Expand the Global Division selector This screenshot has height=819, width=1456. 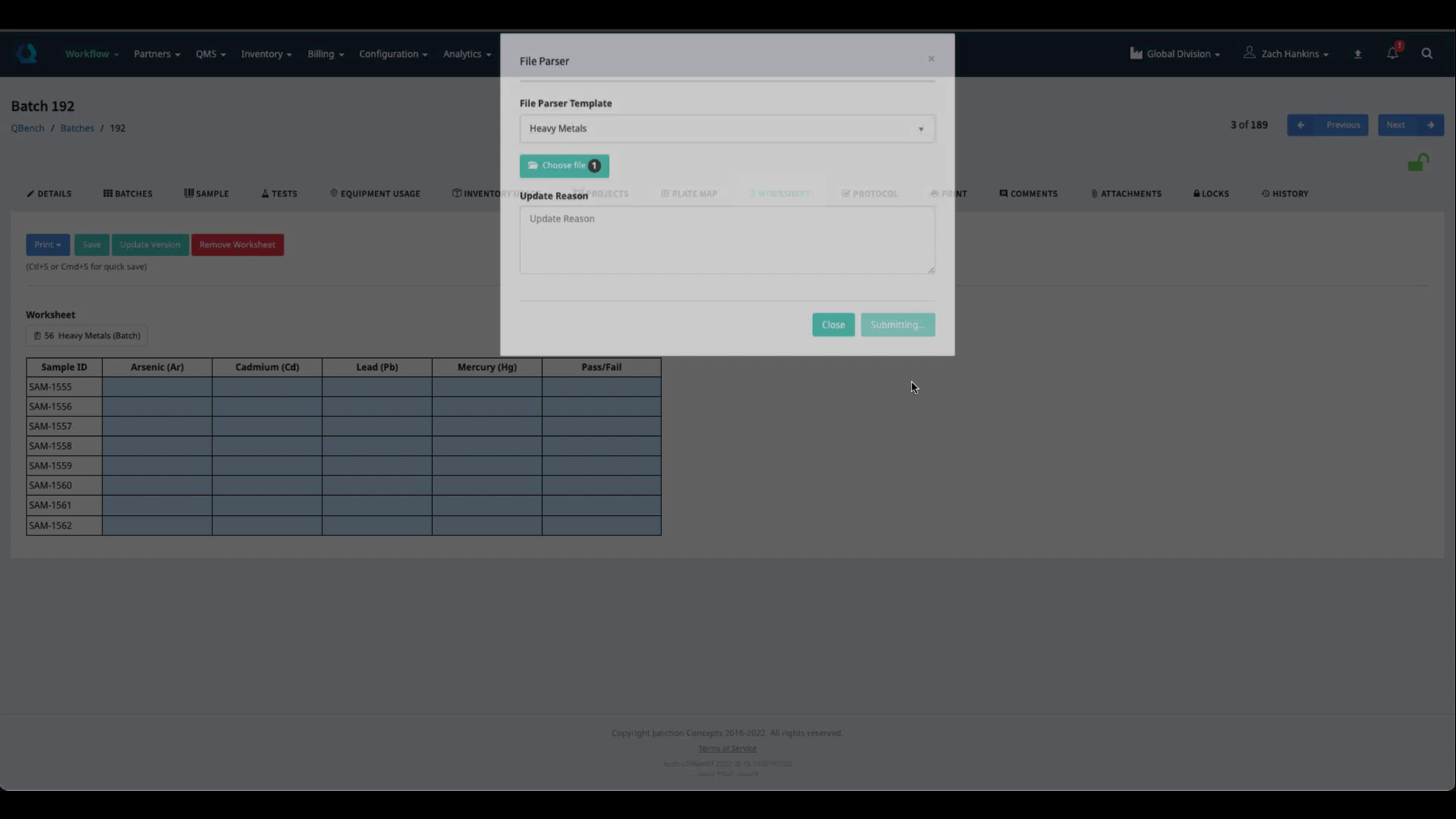click(1175, 54)
